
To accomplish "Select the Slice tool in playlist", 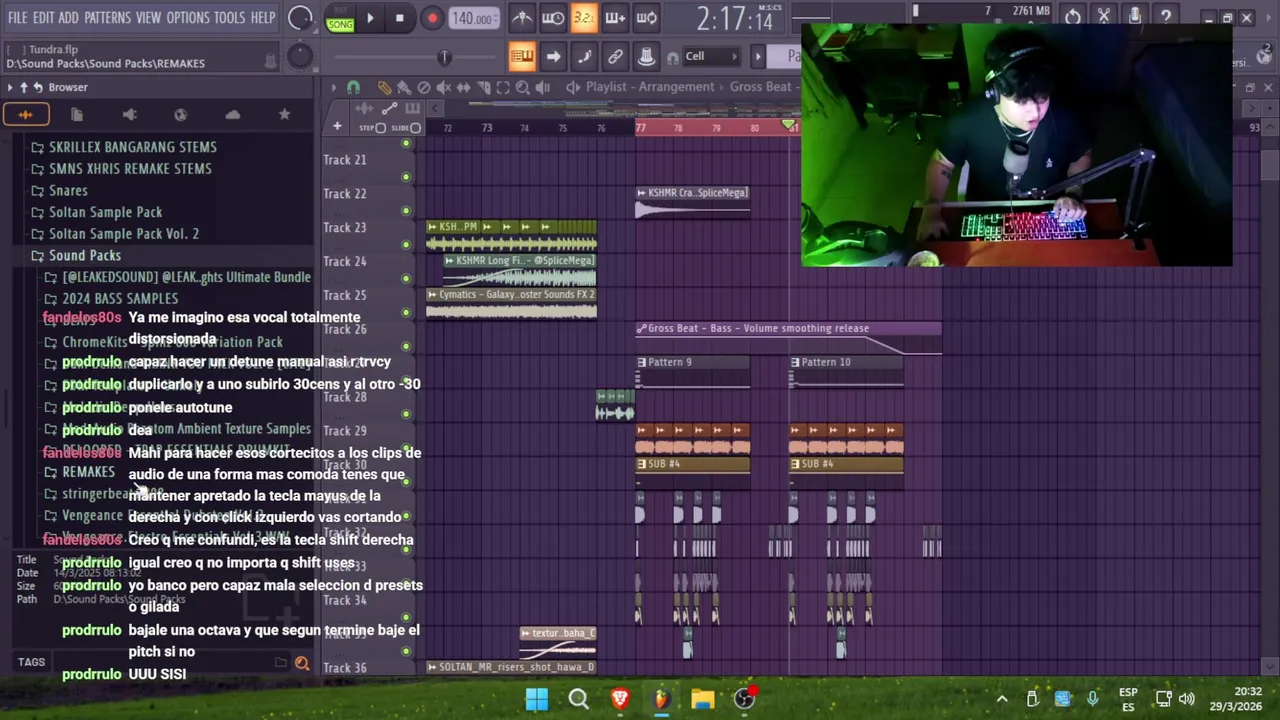I will (x=483, y=87).
